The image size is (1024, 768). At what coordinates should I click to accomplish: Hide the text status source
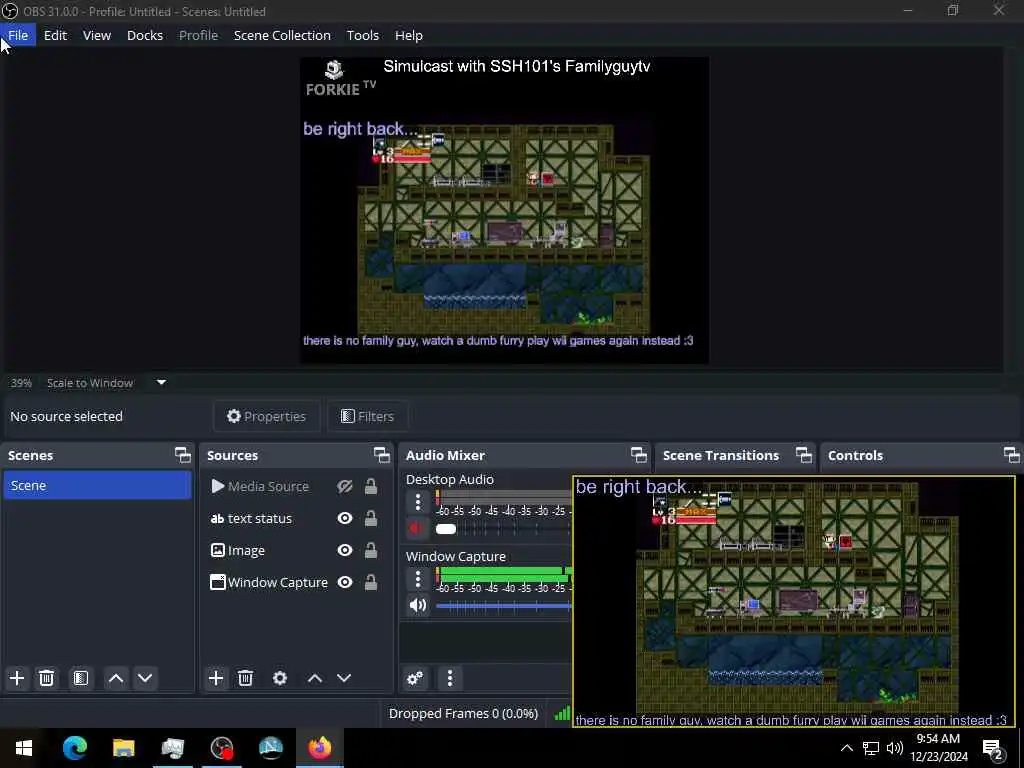point(345,519)
